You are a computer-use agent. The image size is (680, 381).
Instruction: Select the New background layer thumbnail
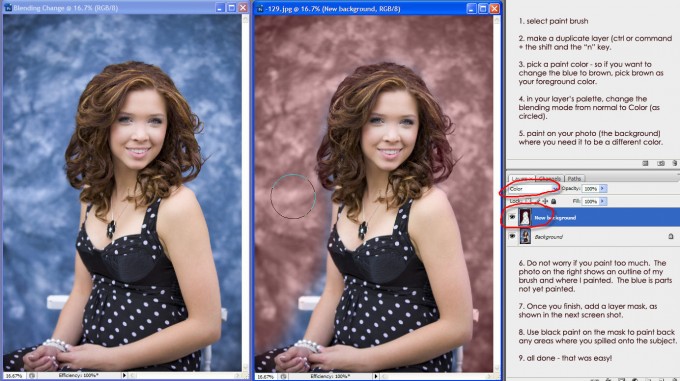pos(525,217)
